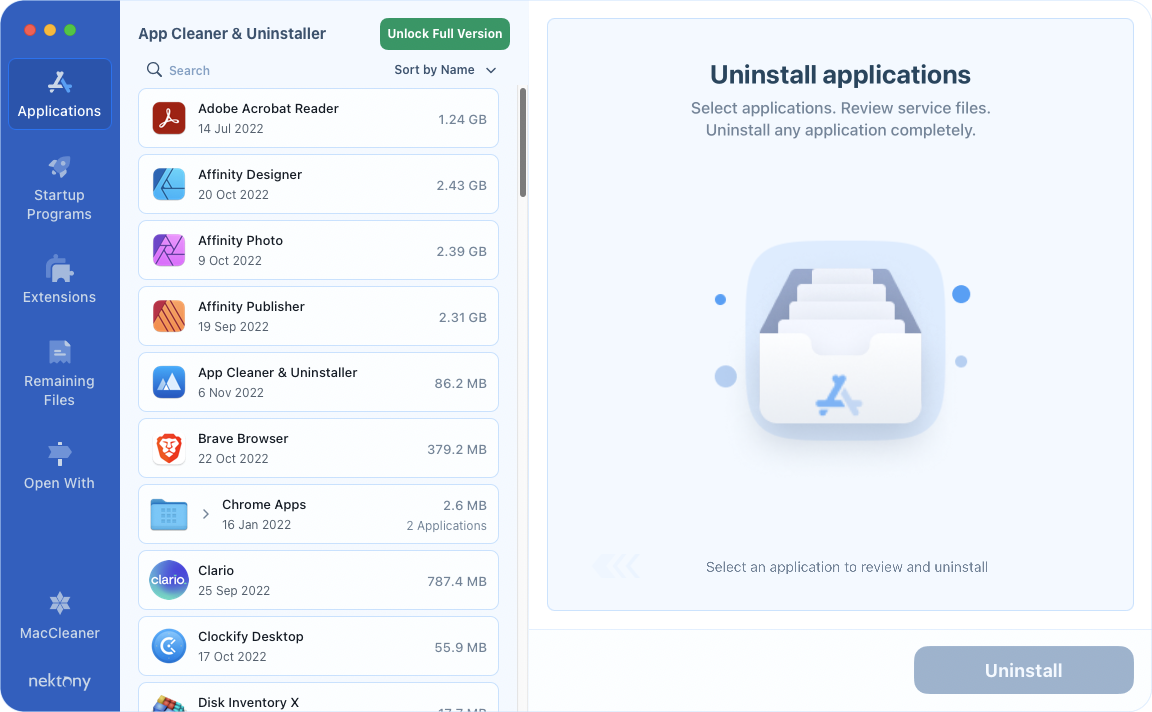This screenshot has height=712, width=1152.
Task: Click the 2.31 GB size value
Action: click(x=463, y=318)
